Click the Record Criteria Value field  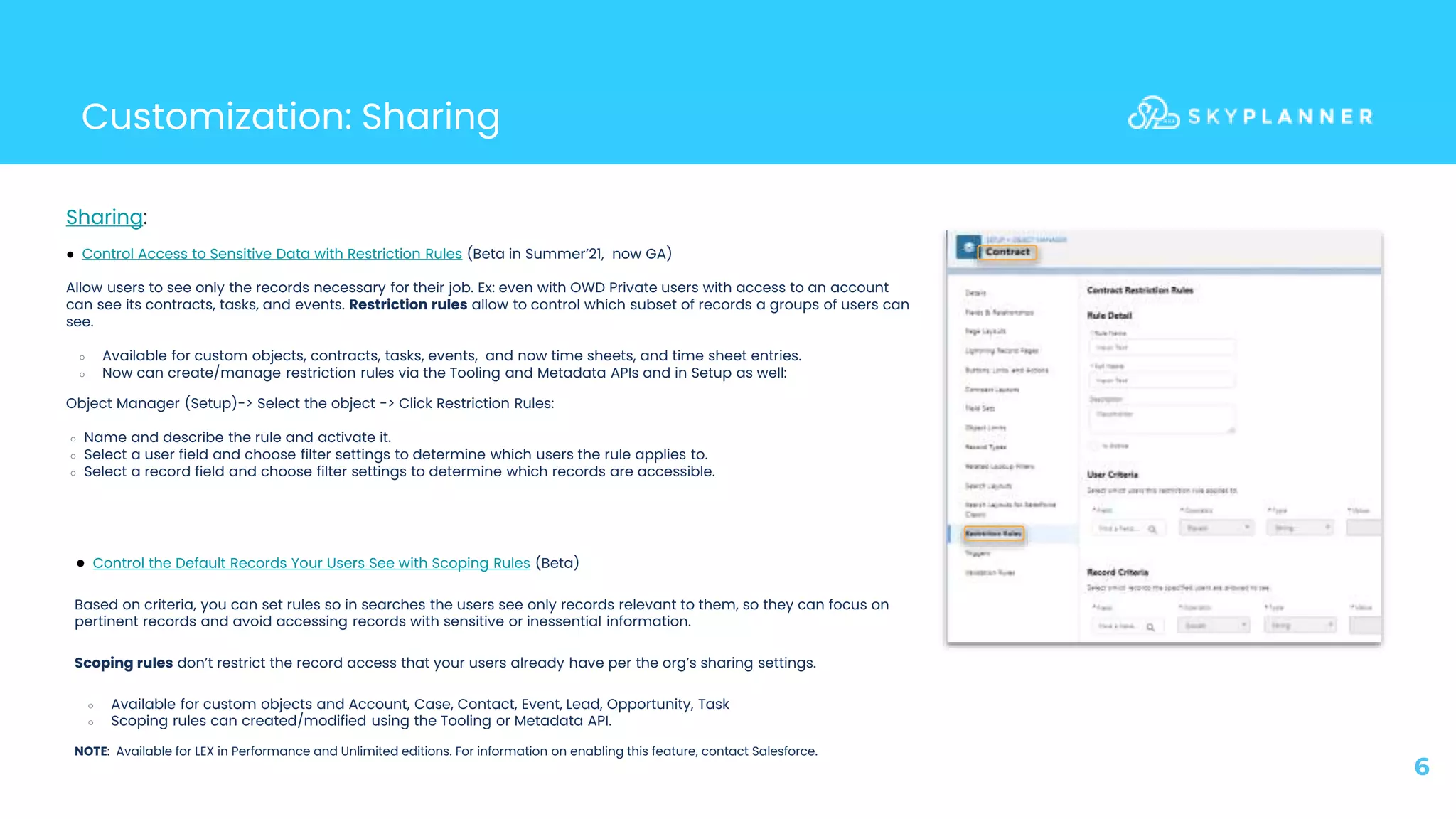coord(1366,626)
